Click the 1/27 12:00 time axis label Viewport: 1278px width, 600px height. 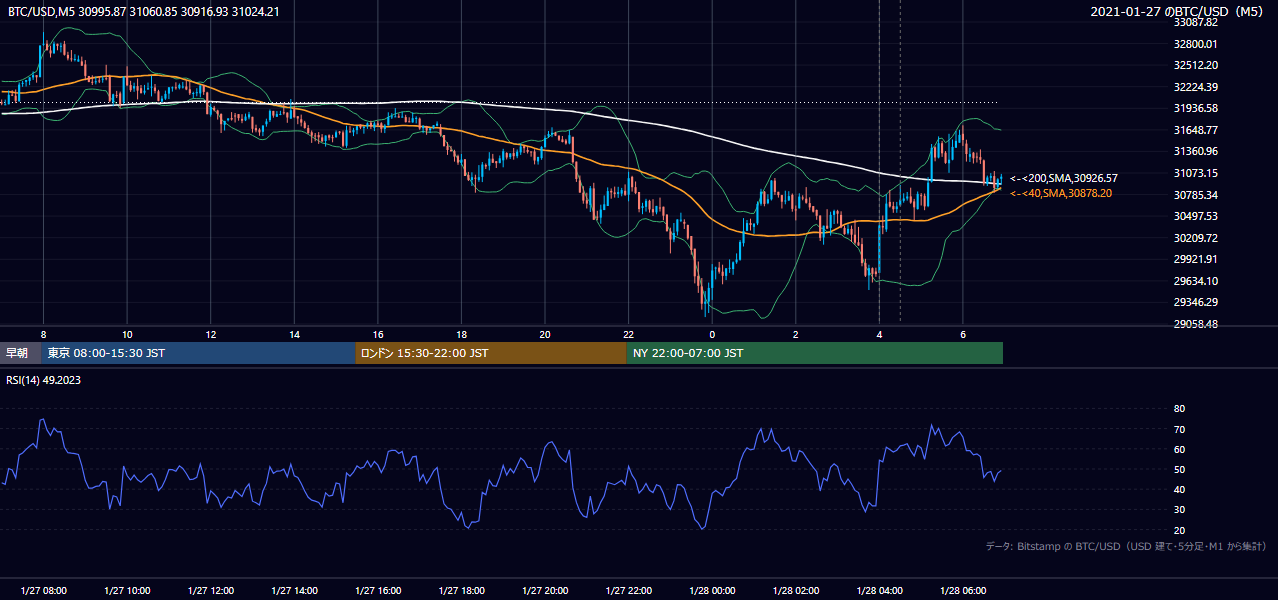(211, 591)
